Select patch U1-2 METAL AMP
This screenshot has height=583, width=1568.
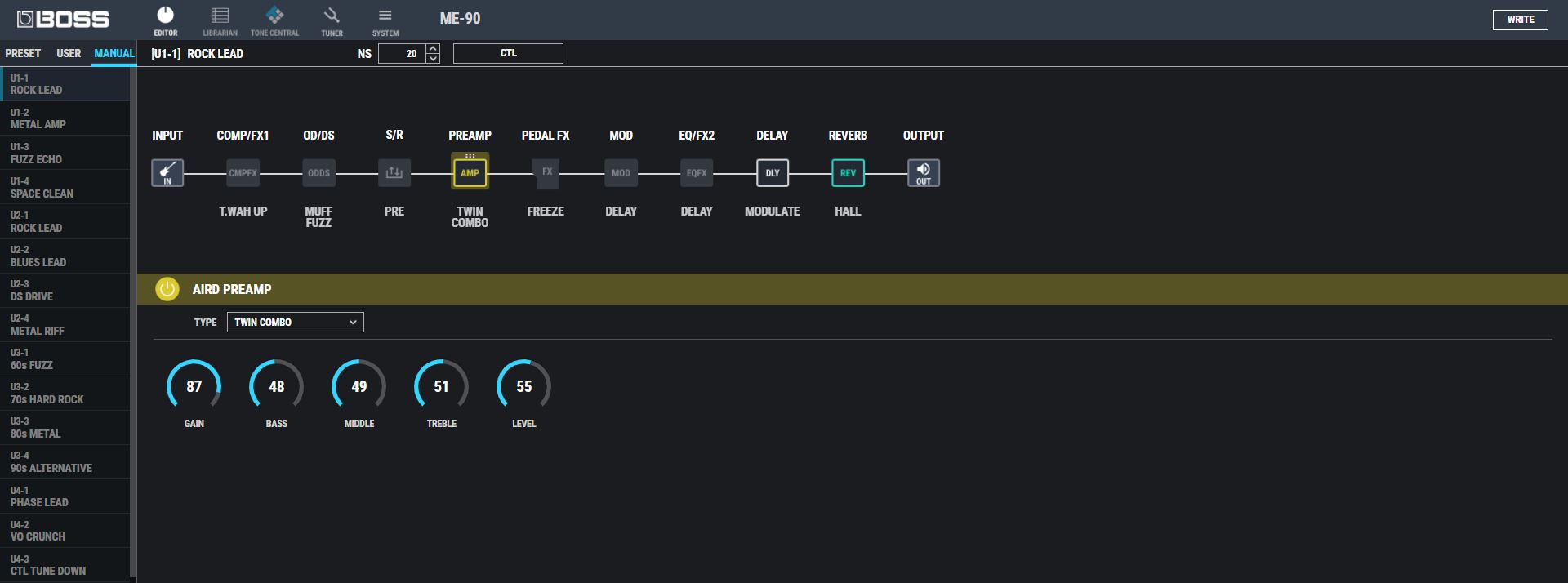coord(65,118)
